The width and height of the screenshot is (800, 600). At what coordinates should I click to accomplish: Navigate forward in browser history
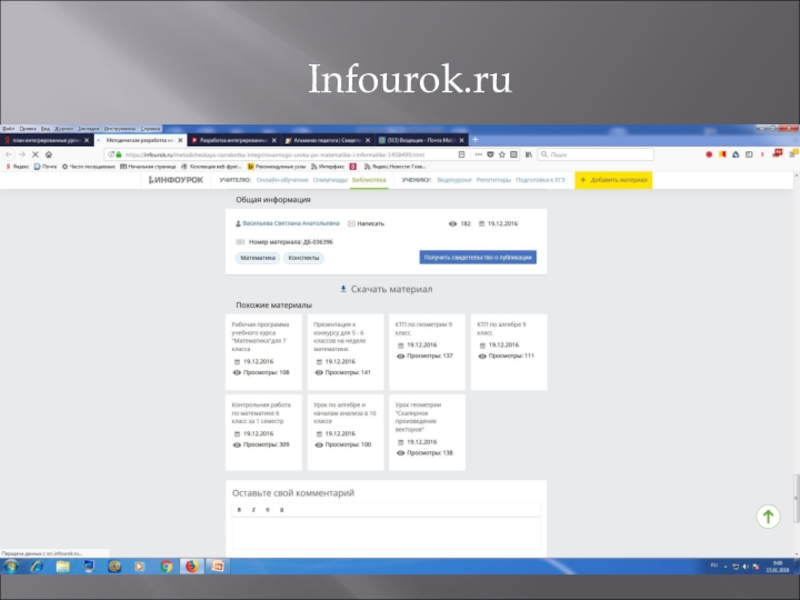22,154
